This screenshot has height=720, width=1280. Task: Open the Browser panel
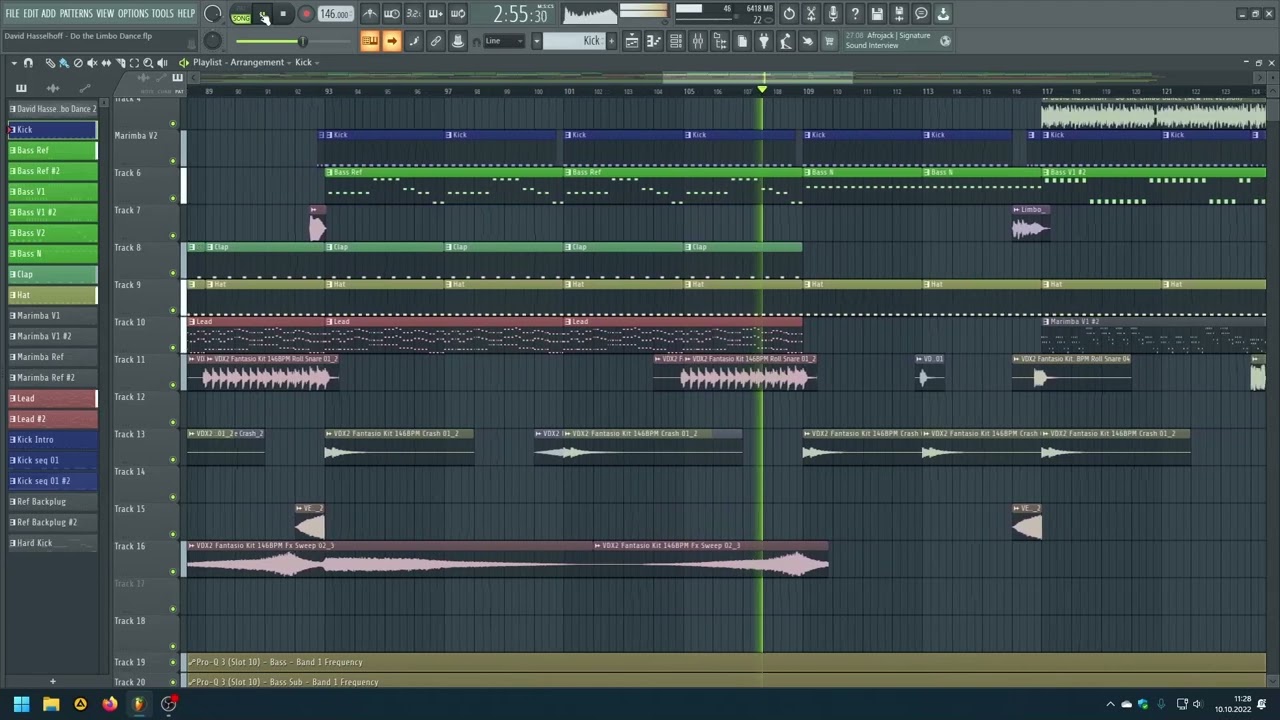coord(719,41)
